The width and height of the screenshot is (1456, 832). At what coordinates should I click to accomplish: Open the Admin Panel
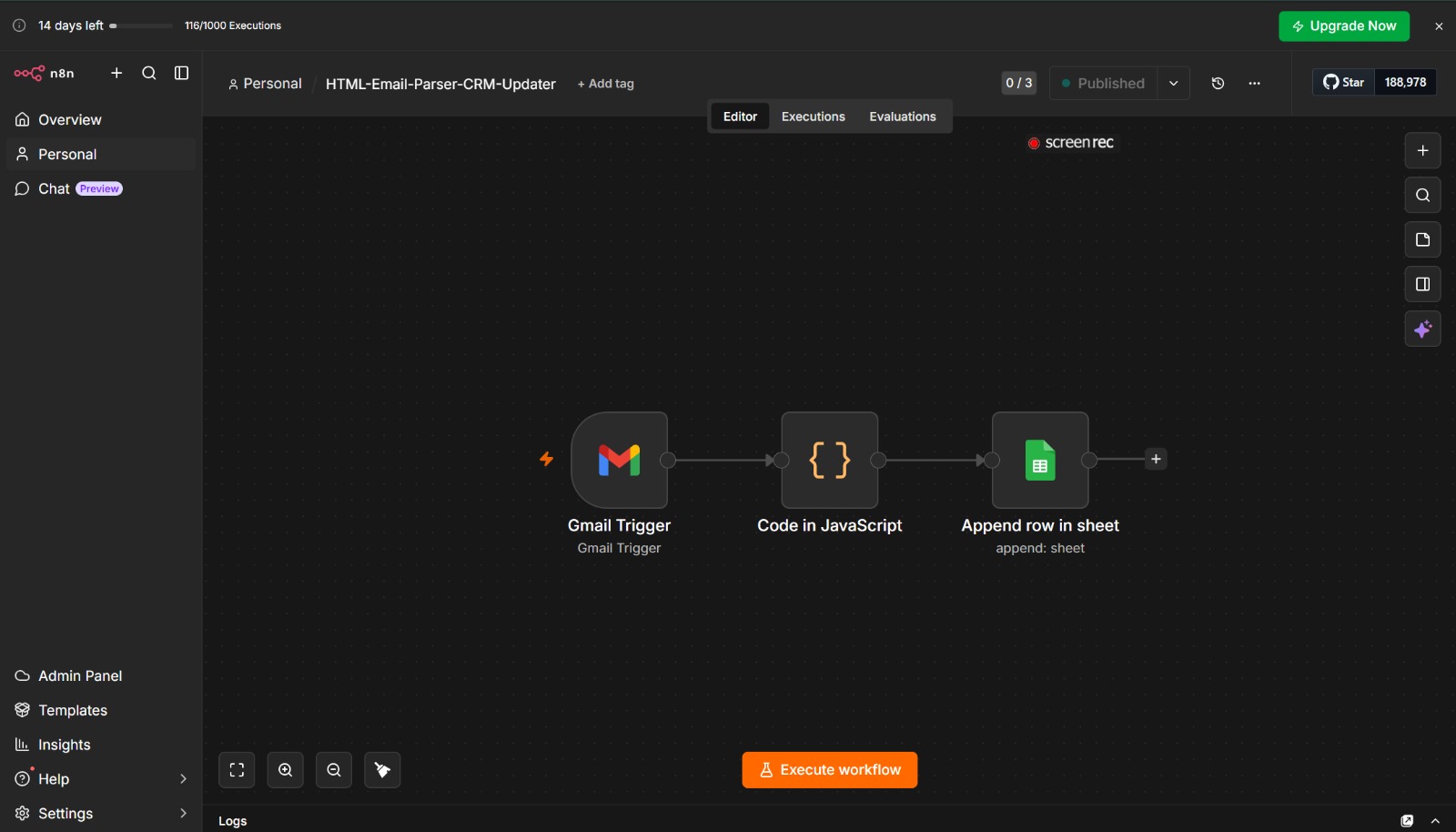(101, 675)
